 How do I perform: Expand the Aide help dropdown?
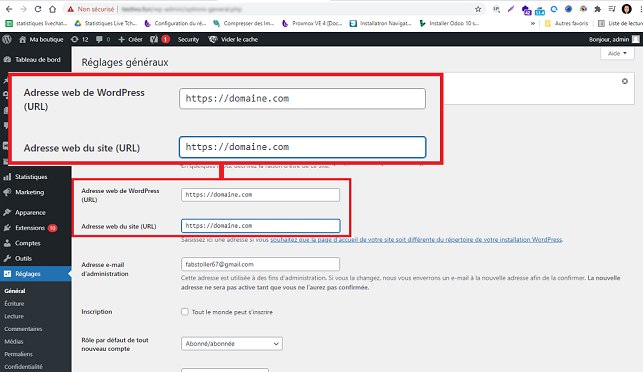pos(617,53)
